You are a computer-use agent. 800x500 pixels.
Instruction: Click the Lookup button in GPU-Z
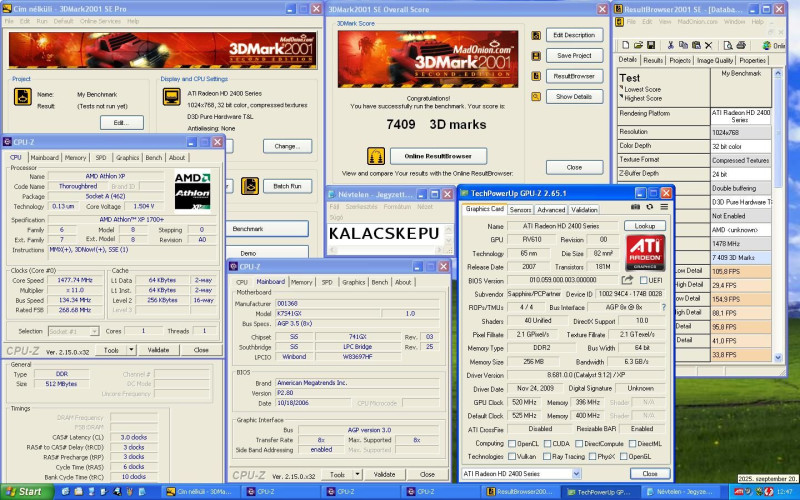click(645, 226)
